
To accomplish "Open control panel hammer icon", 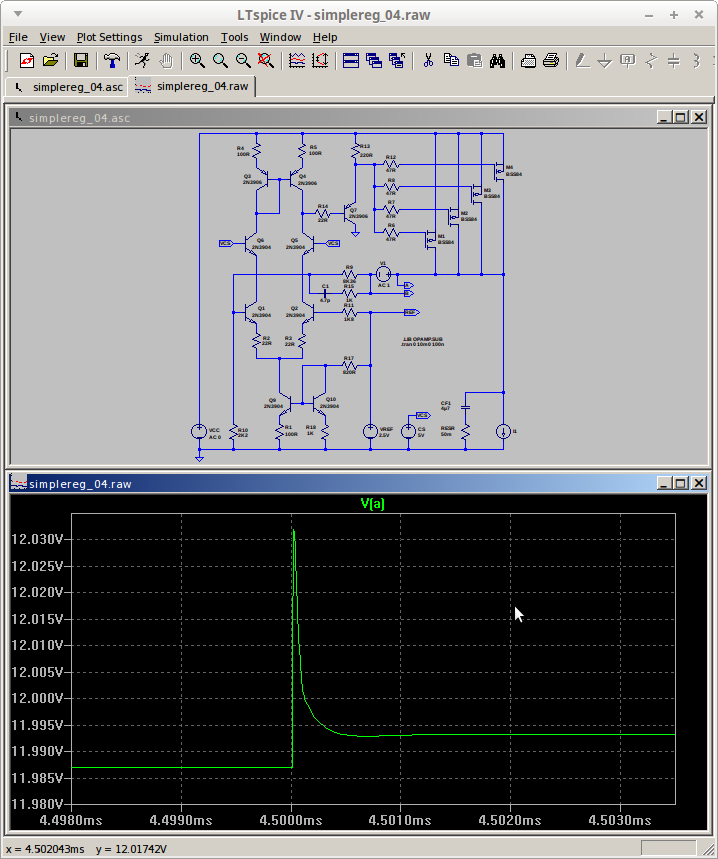I will click(x=112, y=61).
